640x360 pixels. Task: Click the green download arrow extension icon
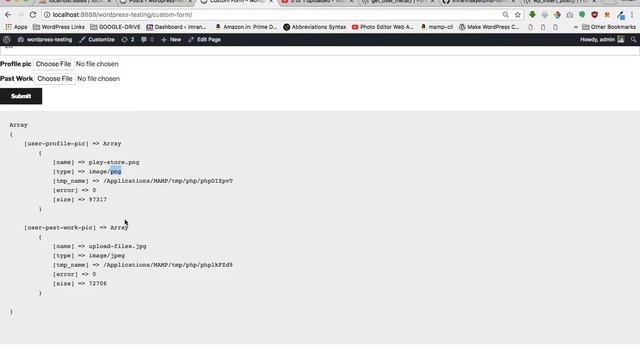tap(532, 15)
